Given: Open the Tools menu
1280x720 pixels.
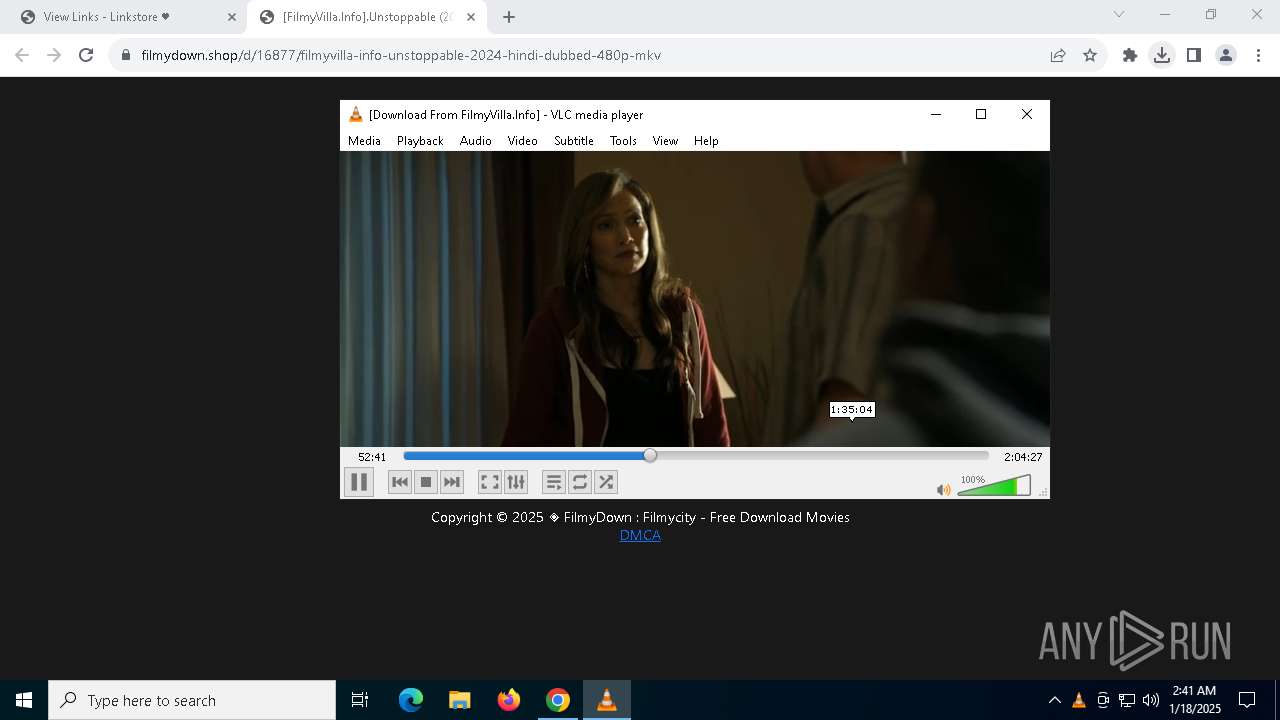Looking at the screenshot, I should pyautogui.click(x=623, y=141).
